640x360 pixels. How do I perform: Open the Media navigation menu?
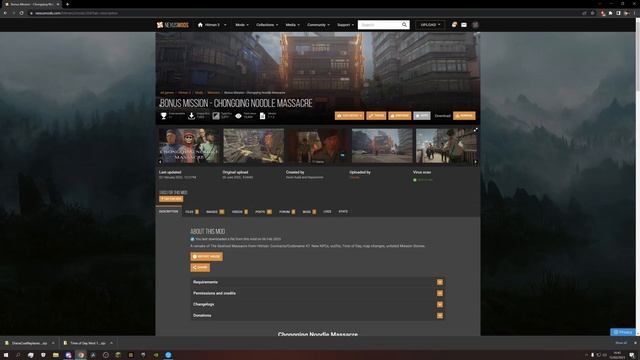[x=292, y=25]
